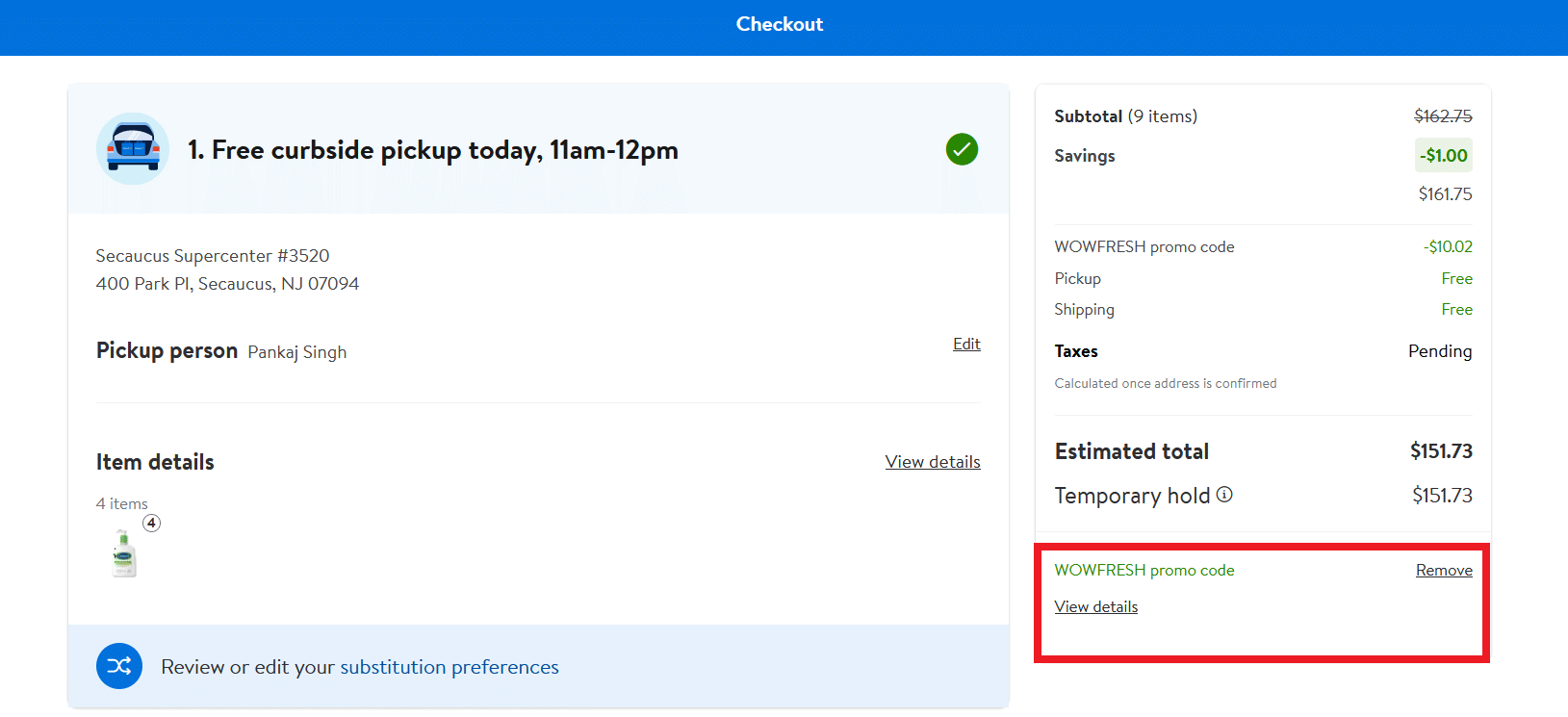Remove the WOWFRESH promo code

click(1443, 571)
